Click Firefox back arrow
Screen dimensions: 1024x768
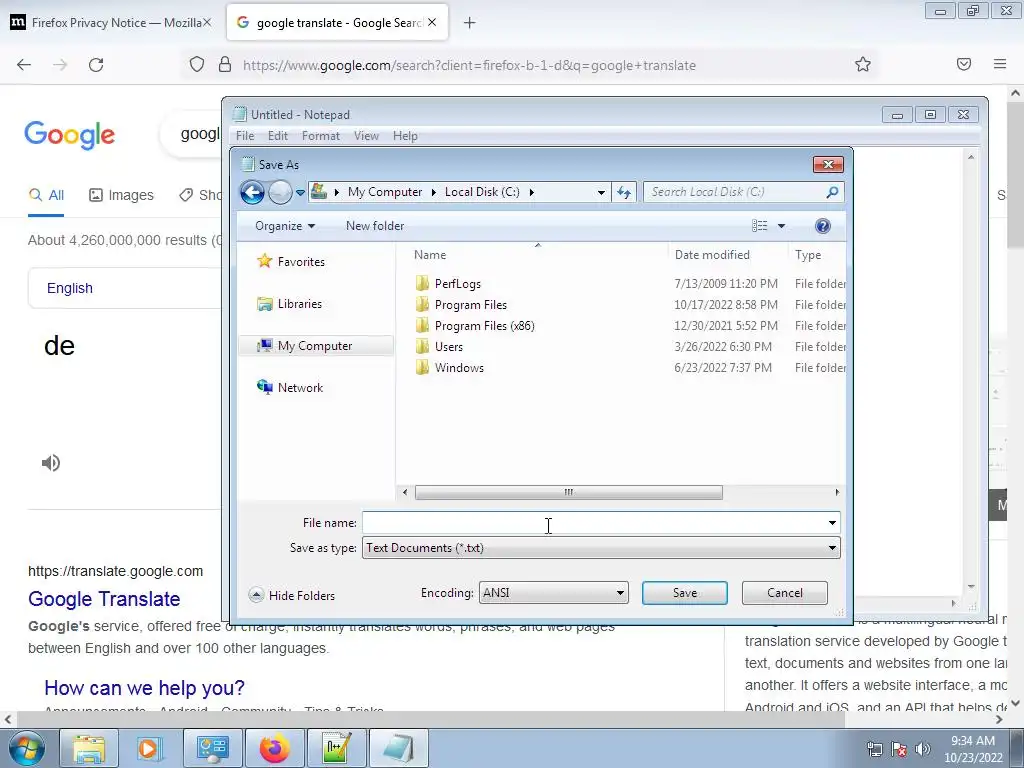tap(24, 65)
